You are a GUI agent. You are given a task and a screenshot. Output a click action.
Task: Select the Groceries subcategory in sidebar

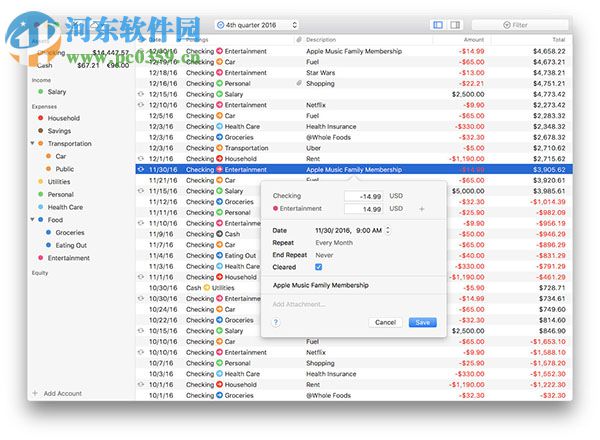(70, 232)
